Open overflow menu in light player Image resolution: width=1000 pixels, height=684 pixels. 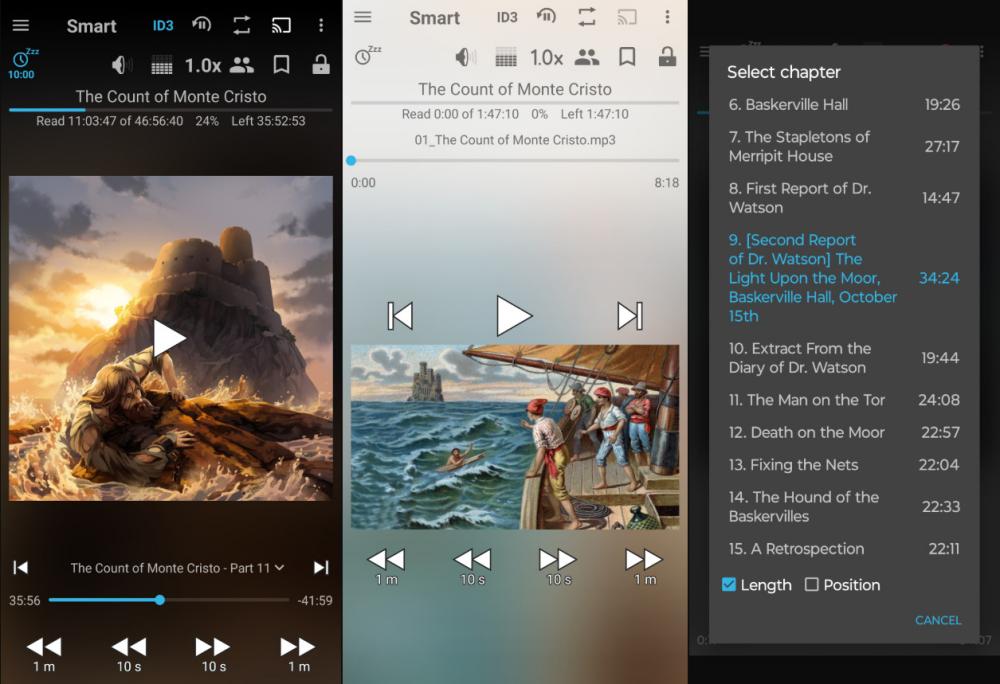(x=667, y=17)
